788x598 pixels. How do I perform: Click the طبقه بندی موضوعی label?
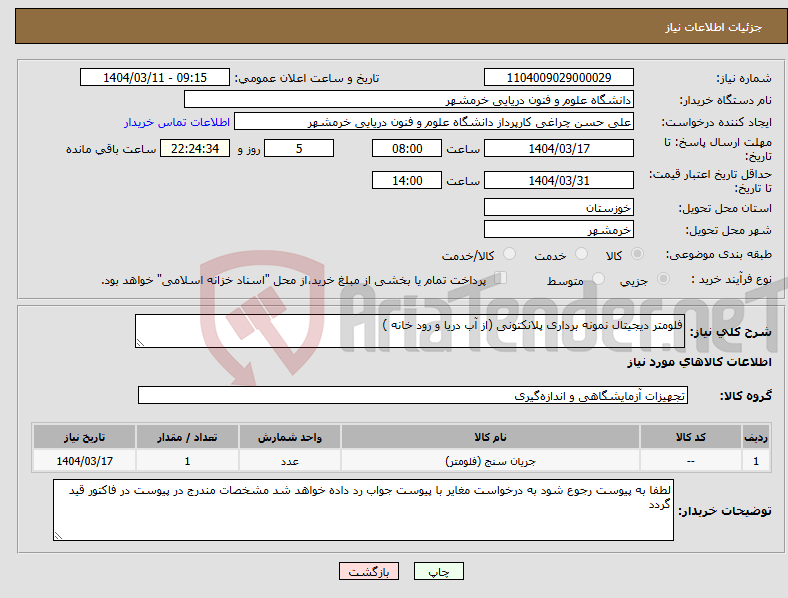(719, 254)
